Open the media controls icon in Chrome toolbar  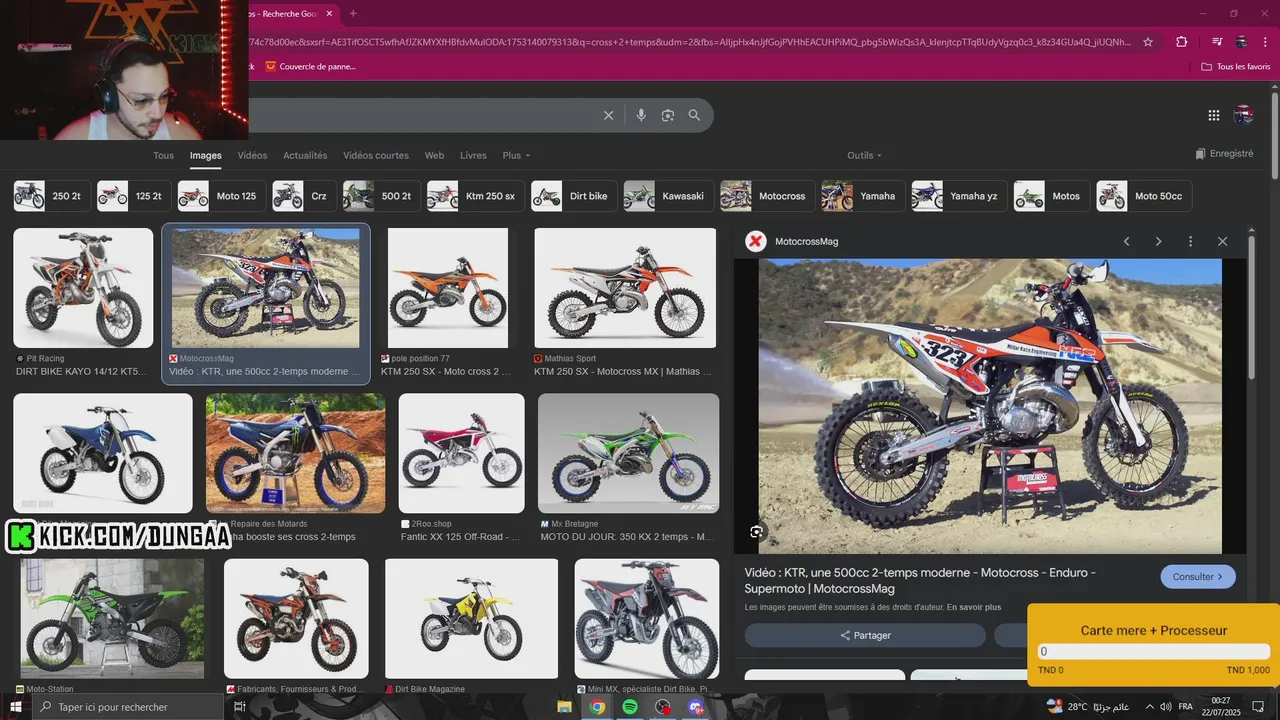click(1217, 42)
